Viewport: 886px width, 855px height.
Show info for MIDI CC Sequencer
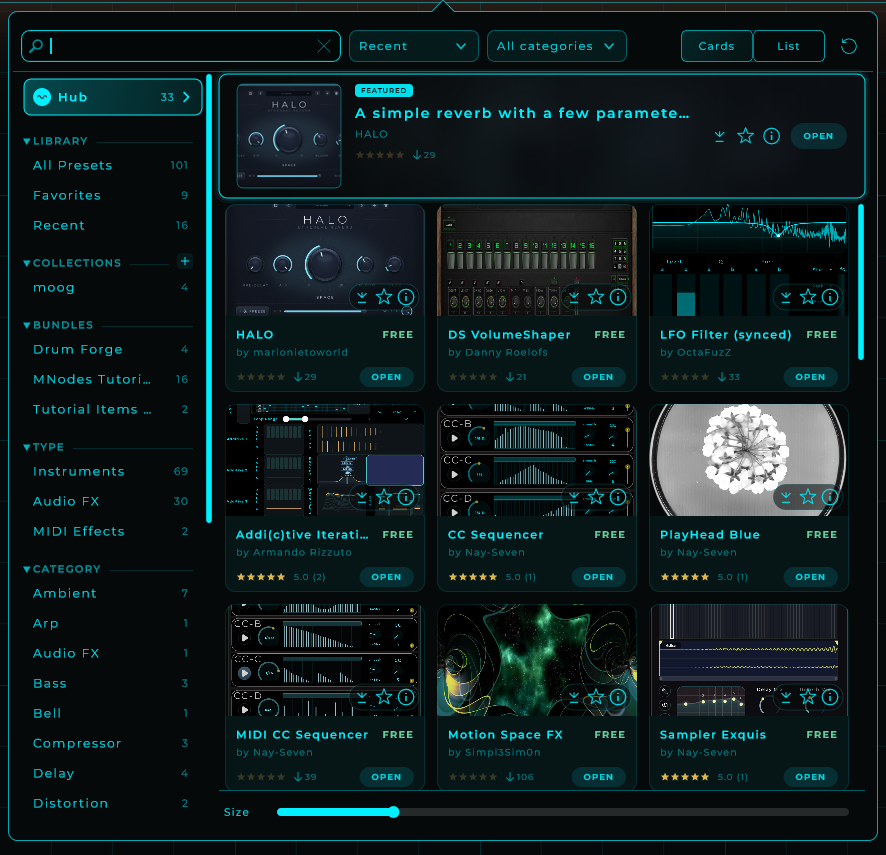pos(406,697)
